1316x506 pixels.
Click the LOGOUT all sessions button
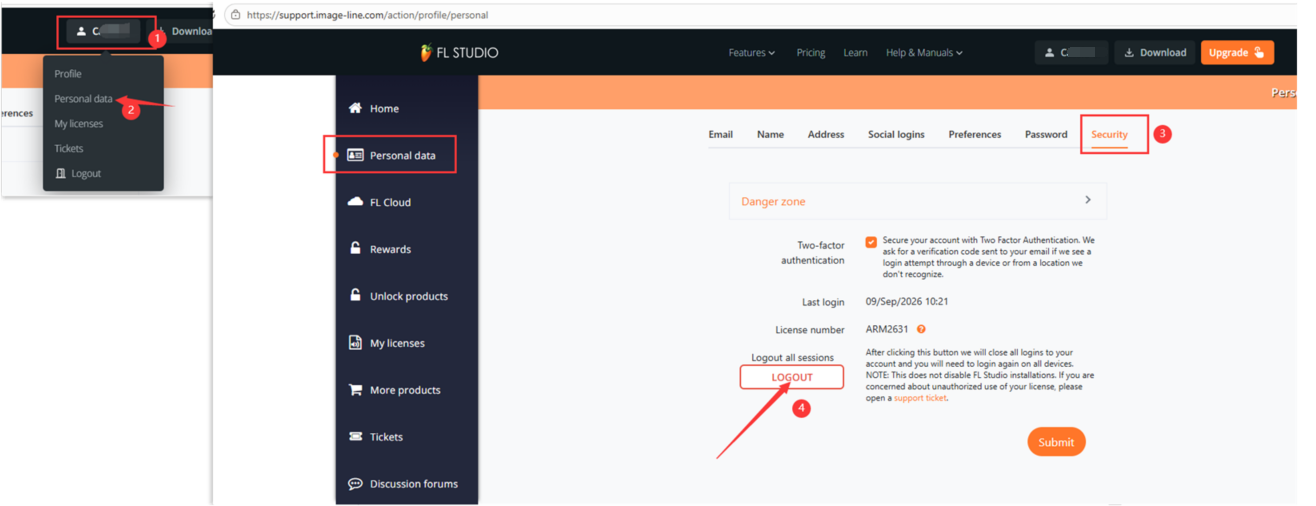tap(792, 377)
